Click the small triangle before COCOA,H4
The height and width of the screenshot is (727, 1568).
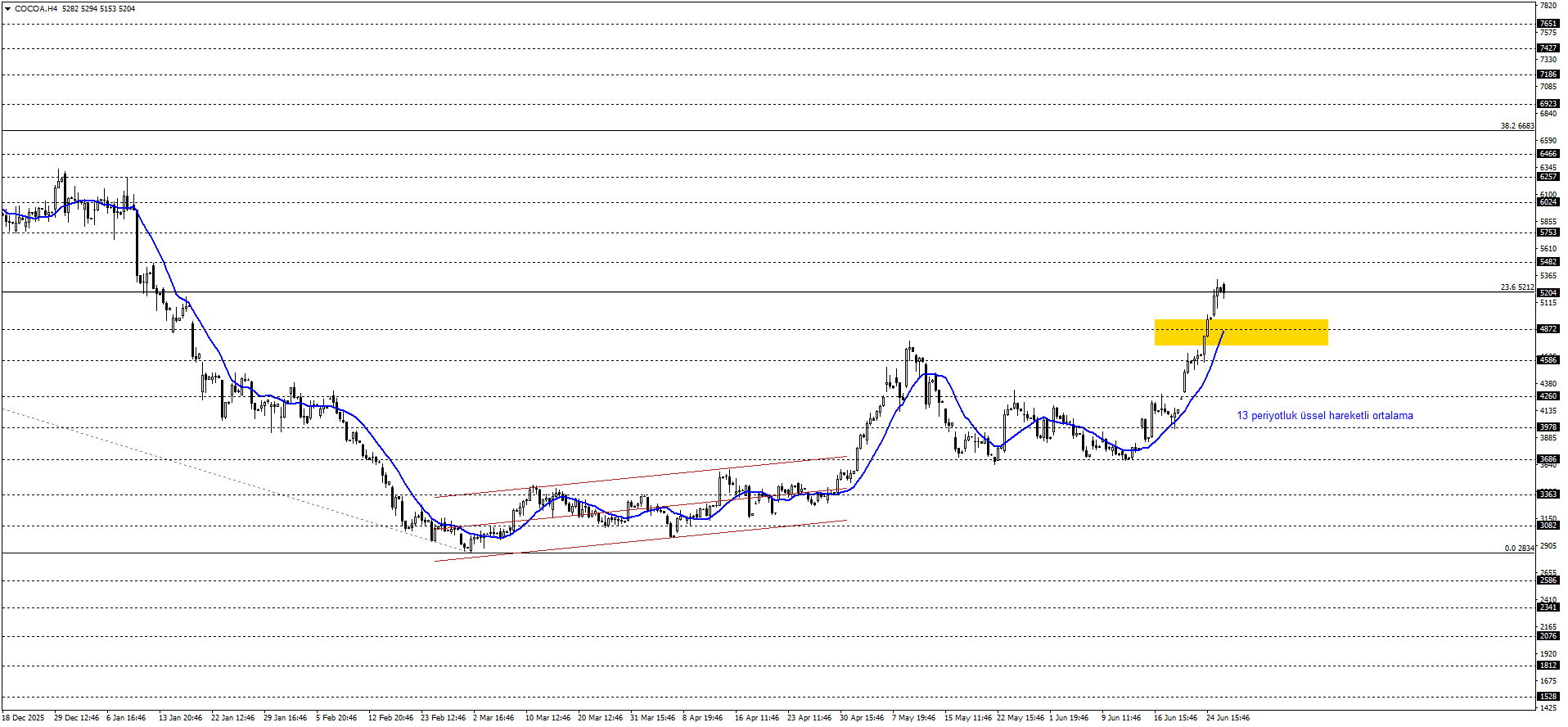coord(7,9)
